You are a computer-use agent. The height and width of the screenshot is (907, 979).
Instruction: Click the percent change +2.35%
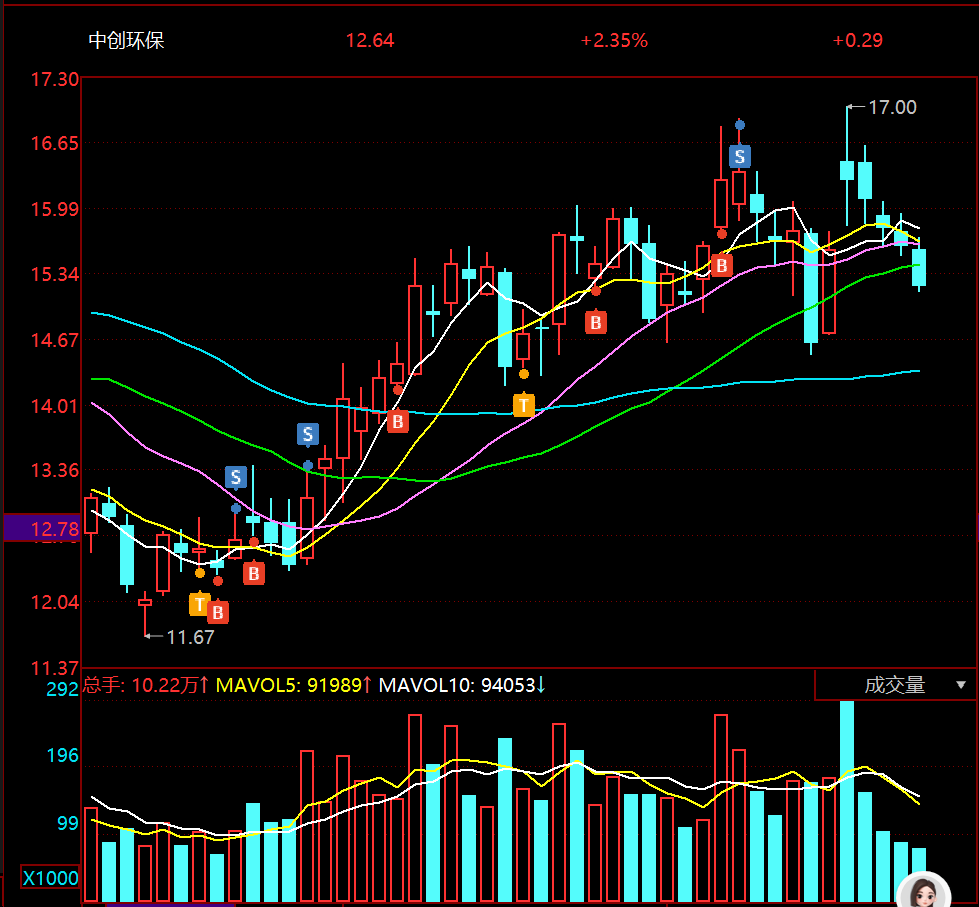pyautogui.click(x=614, y=41)
